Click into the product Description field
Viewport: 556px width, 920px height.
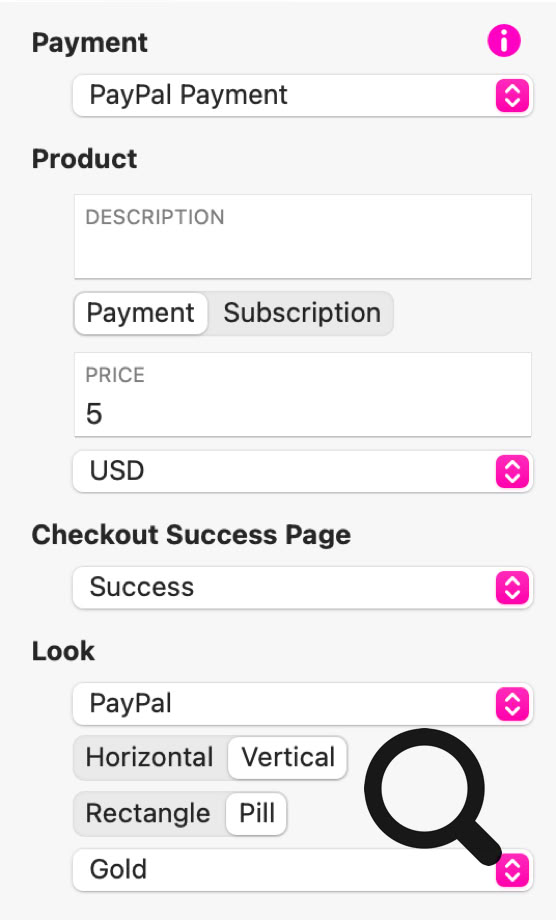[303, 237]
